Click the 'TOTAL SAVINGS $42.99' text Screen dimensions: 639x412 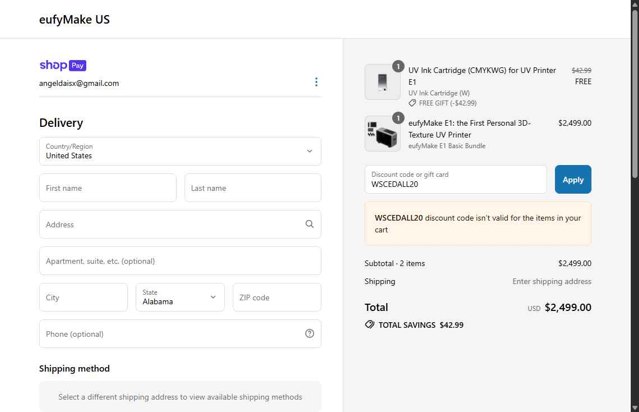point(421,325)
